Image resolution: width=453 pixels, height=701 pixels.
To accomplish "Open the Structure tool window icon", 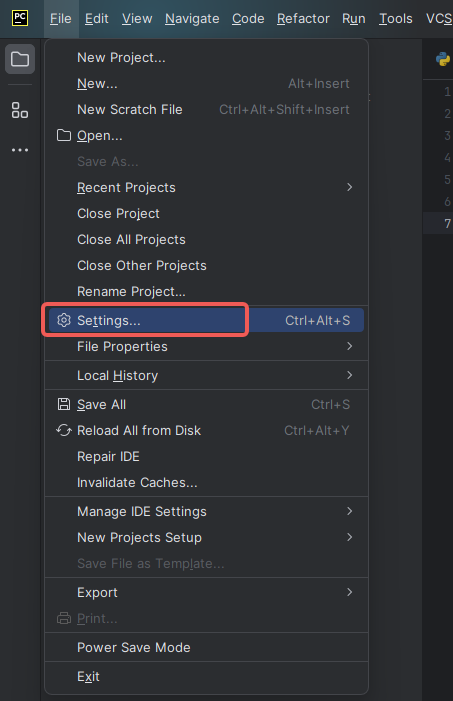I will [20, 110].
